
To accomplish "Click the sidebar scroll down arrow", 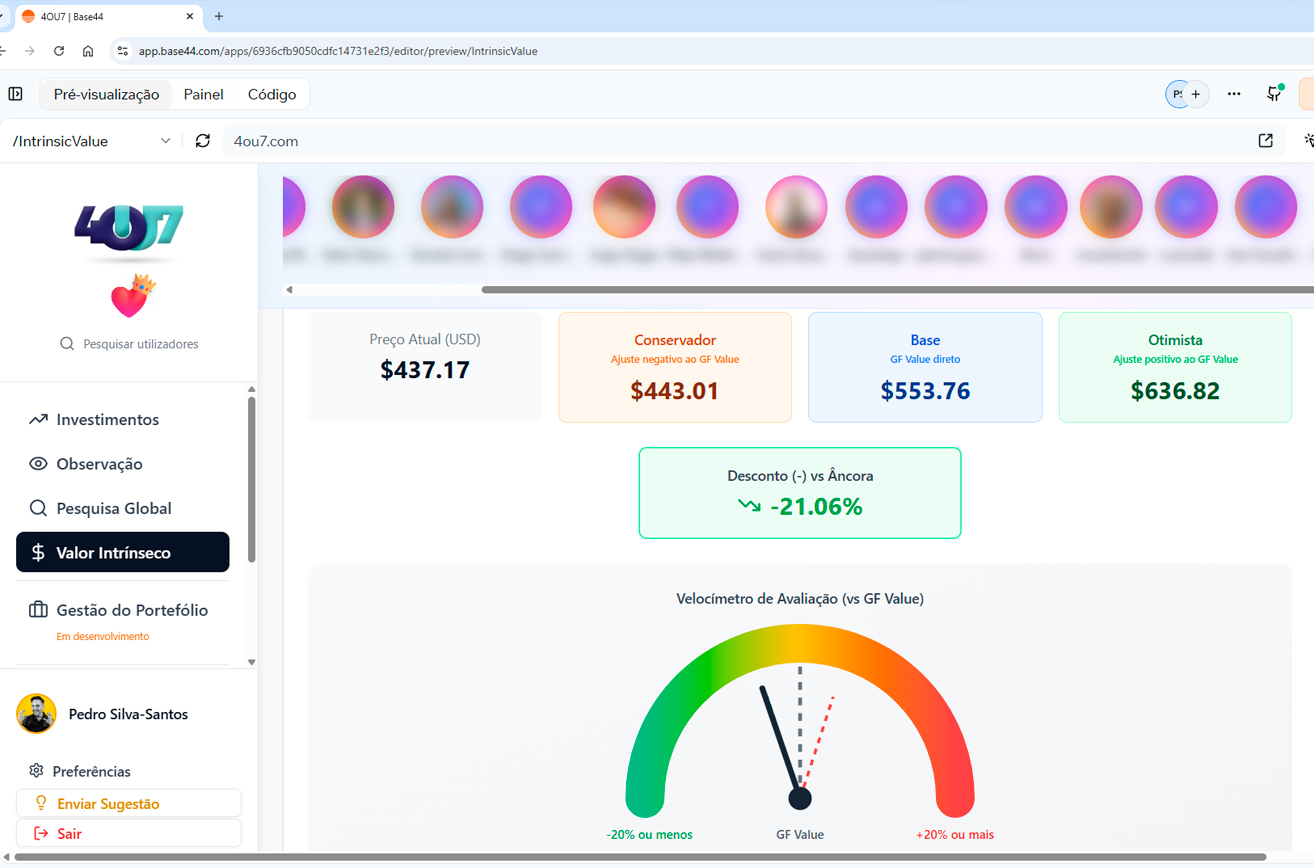I will tap(251, 662).
